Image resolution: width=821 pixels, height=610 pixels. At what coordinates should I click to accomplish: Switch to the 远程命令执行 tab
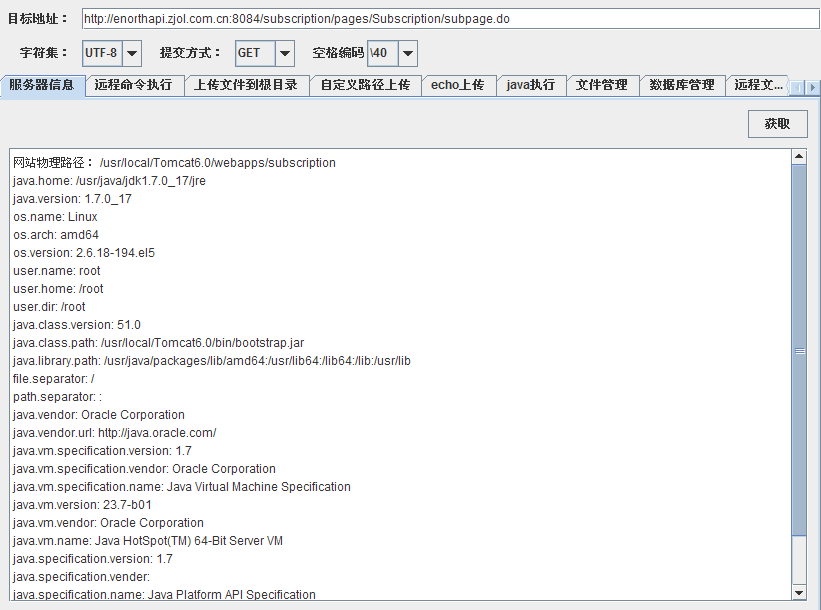pyautogui.click(x=134, y=85)
